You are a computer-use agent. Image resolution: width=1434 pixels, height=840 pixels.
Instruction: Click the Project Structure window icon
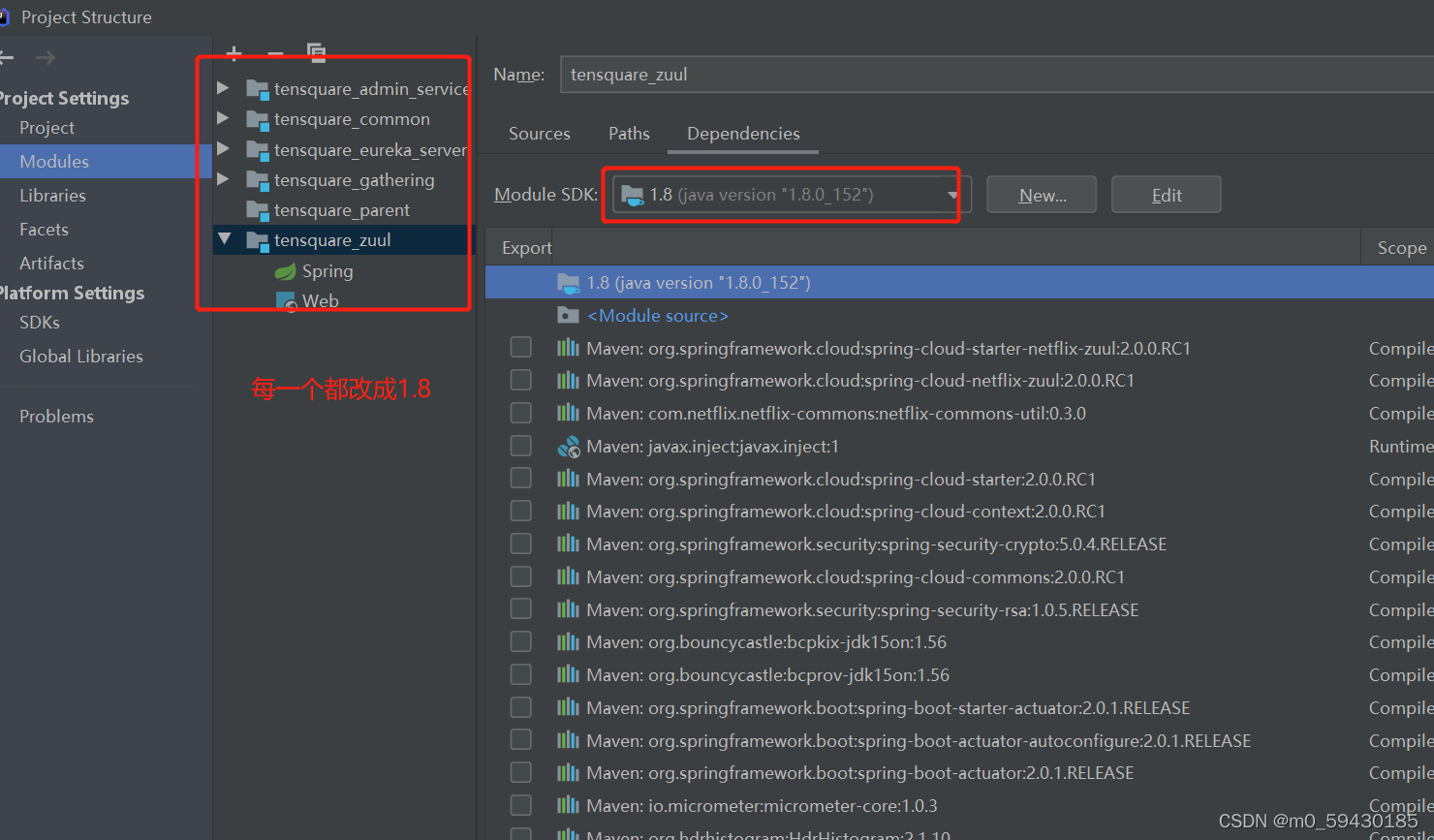[x=5, y=16]
